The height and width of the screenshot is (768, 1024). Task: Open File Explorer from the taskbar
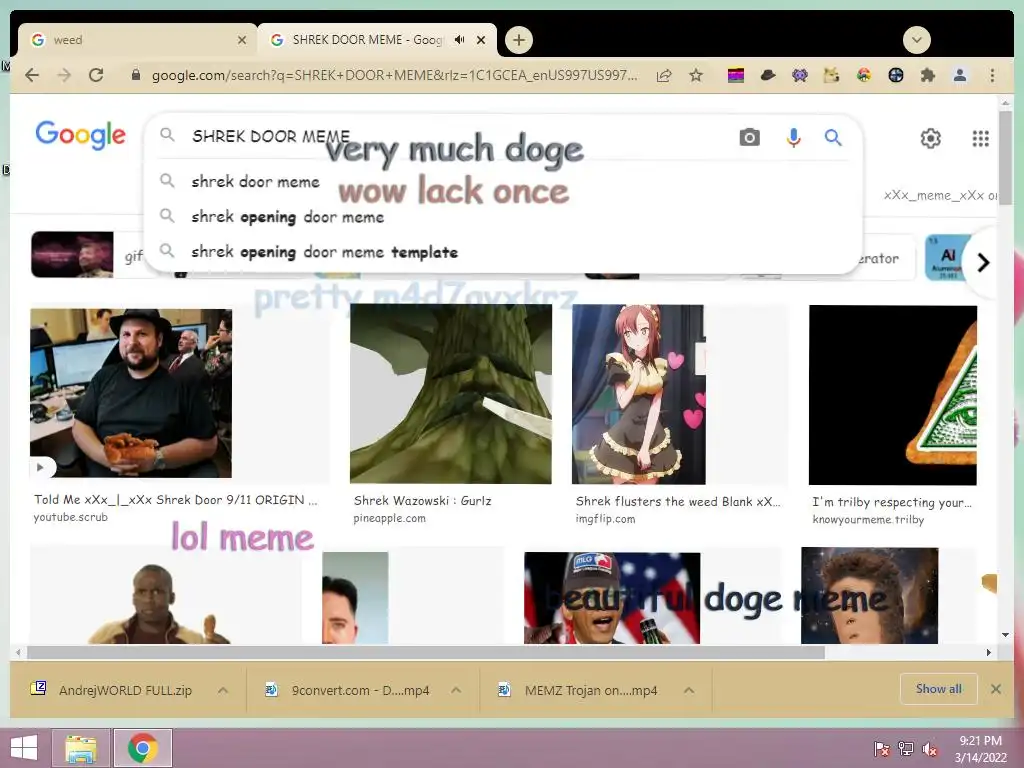tap(81, 748)
